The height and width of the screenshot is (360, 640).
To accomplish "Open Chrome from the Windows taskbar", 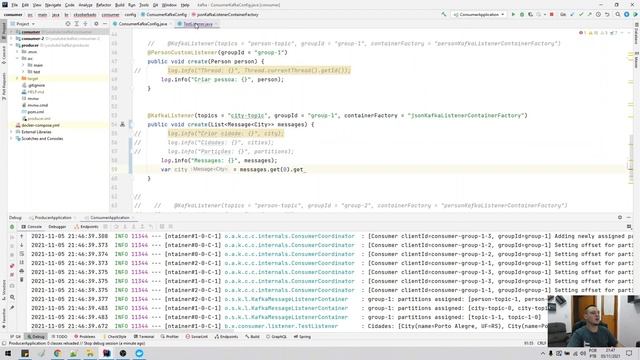I will 58,353.
